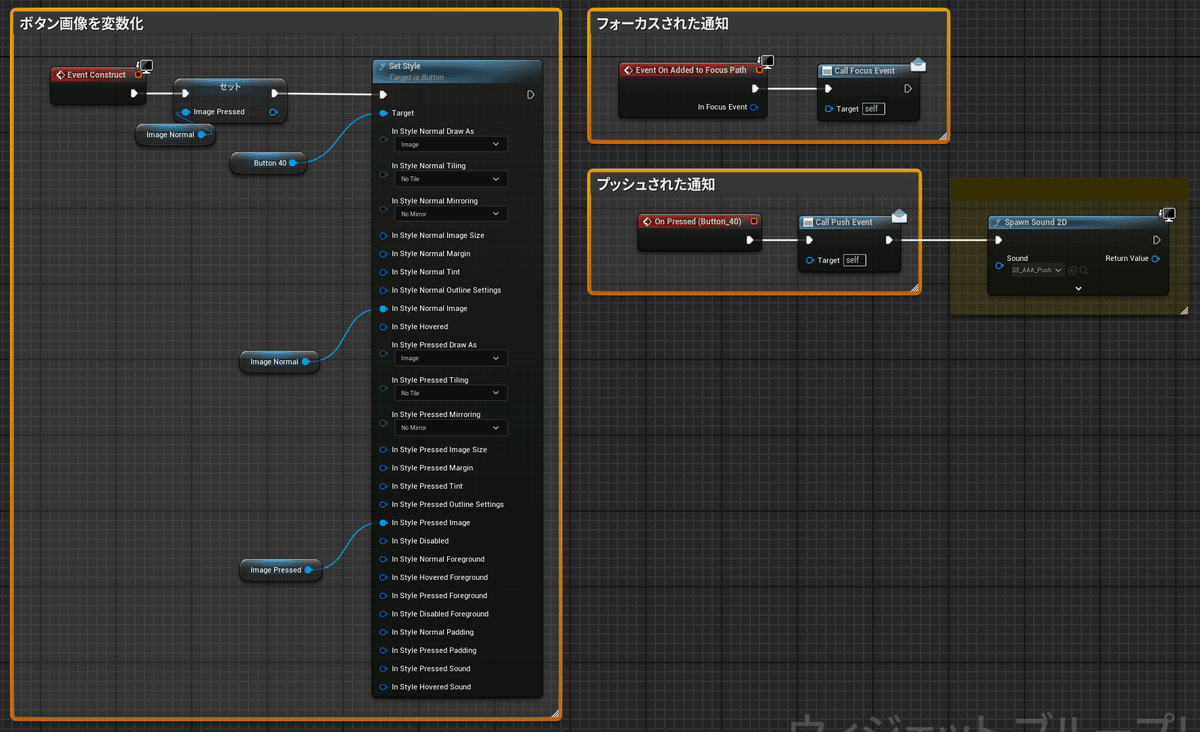Click the In Focus Event output pin
The image size is (1200, 732).
(754, 107)
